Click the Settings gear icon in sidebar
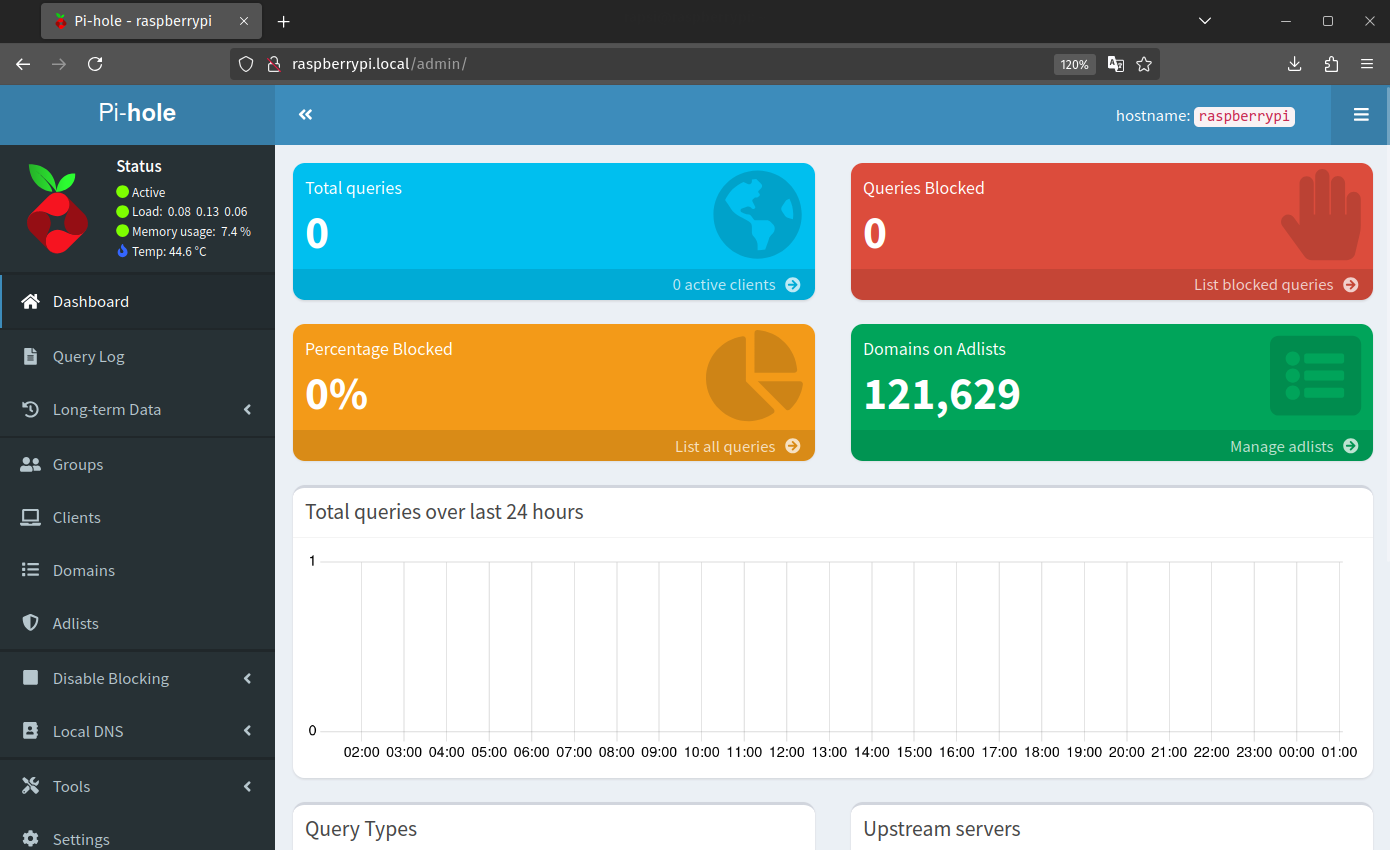Screen dimensions: 1390x850 pos(31,839)
